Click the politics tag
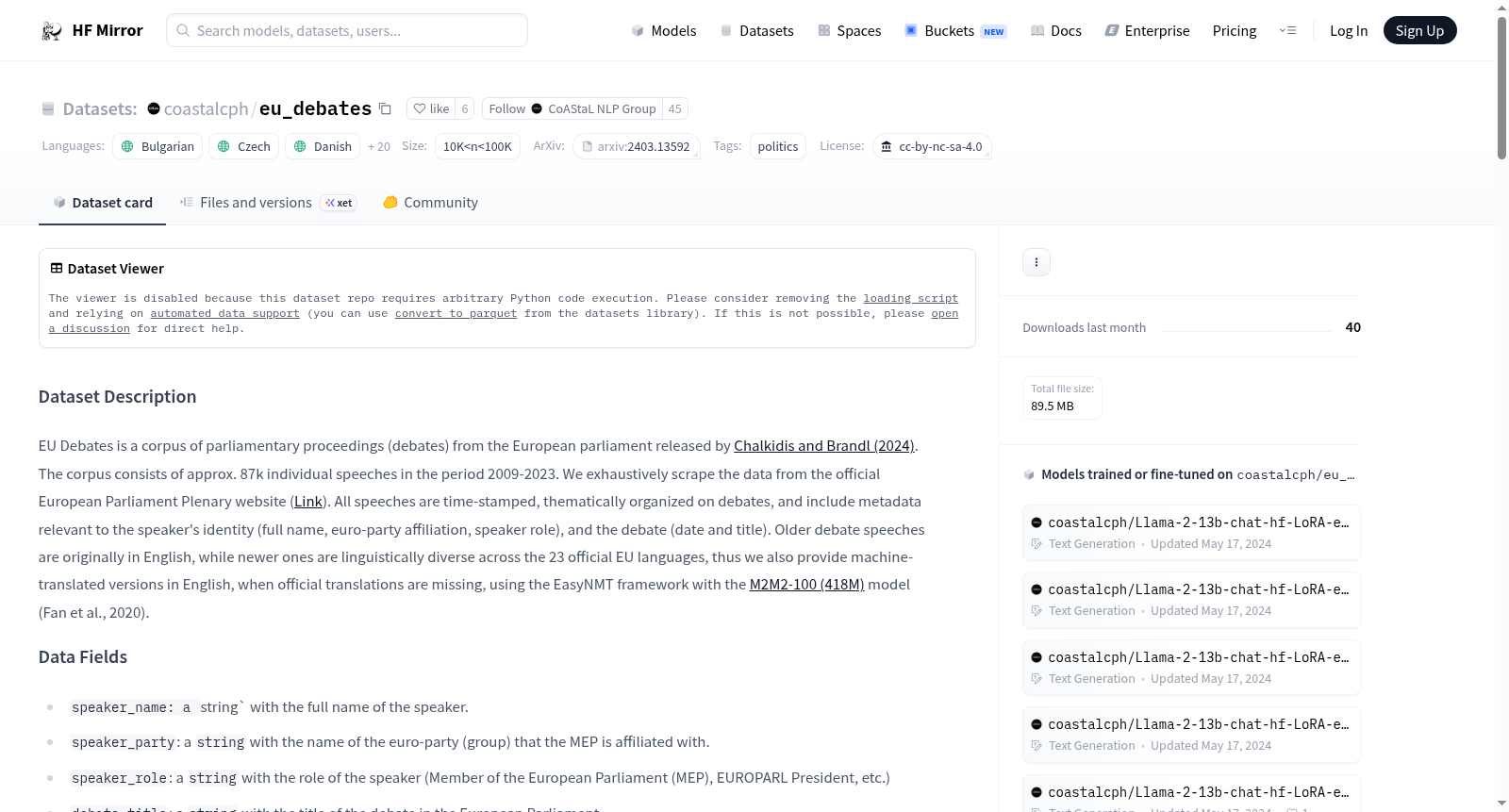Screen dimensions: 1509x812 pos(778,146)
